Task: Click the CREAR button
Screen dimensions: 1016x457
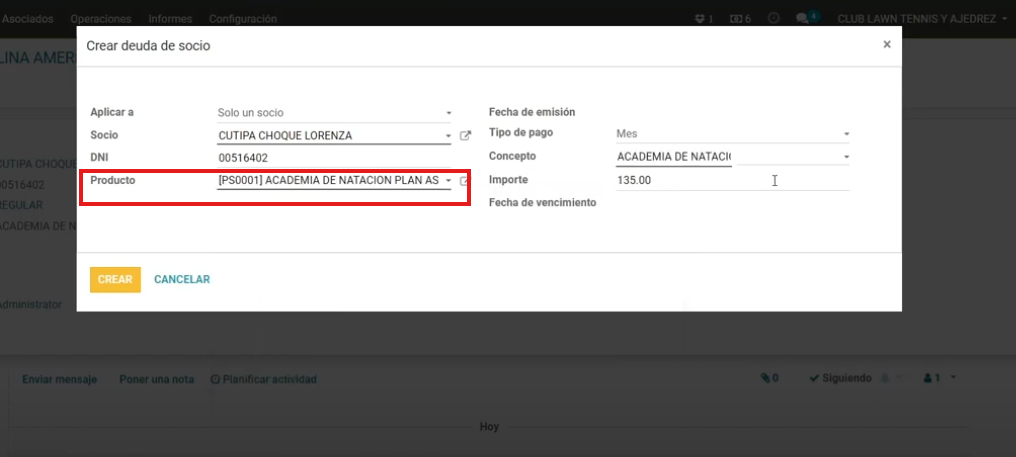Action: (x=115, y=279)
